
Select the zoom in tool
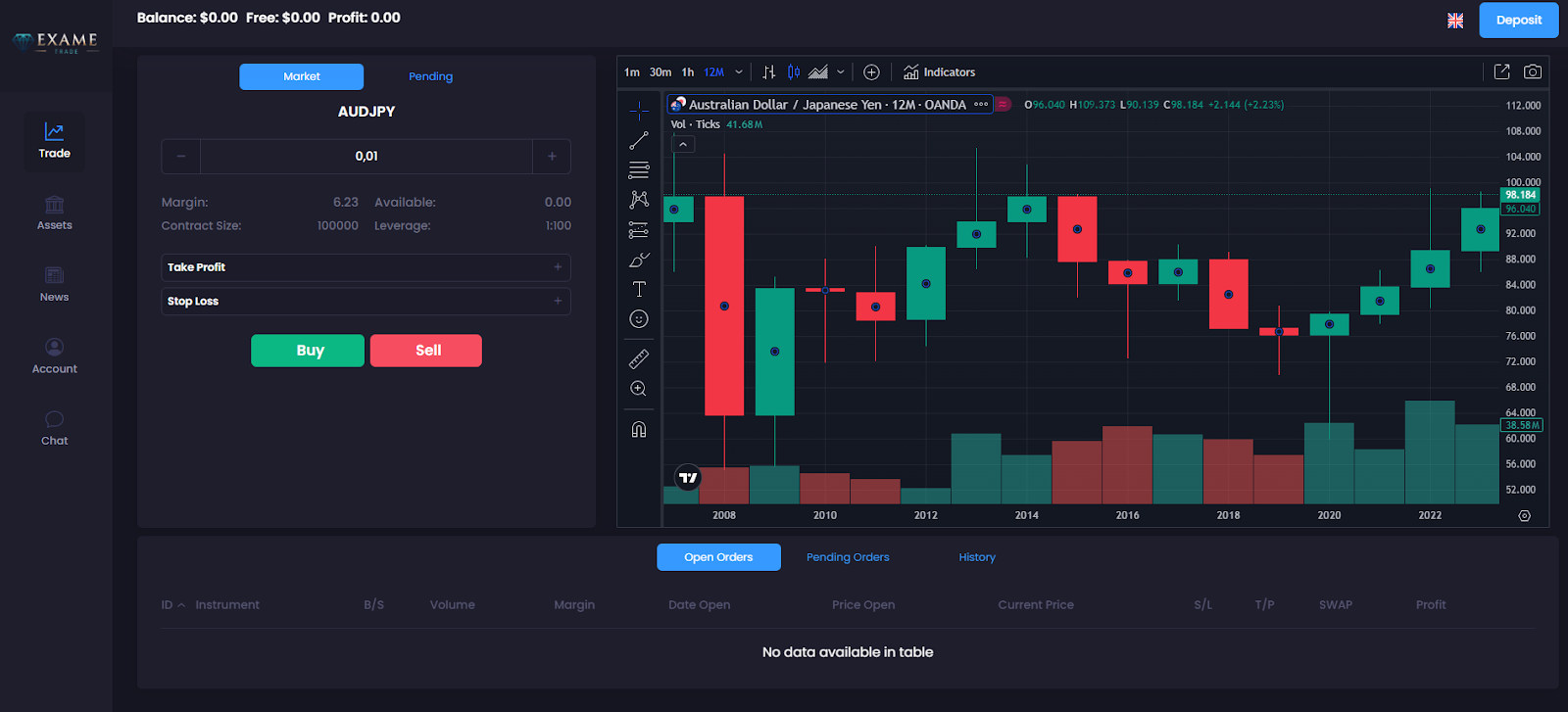[x=639, y=389]
